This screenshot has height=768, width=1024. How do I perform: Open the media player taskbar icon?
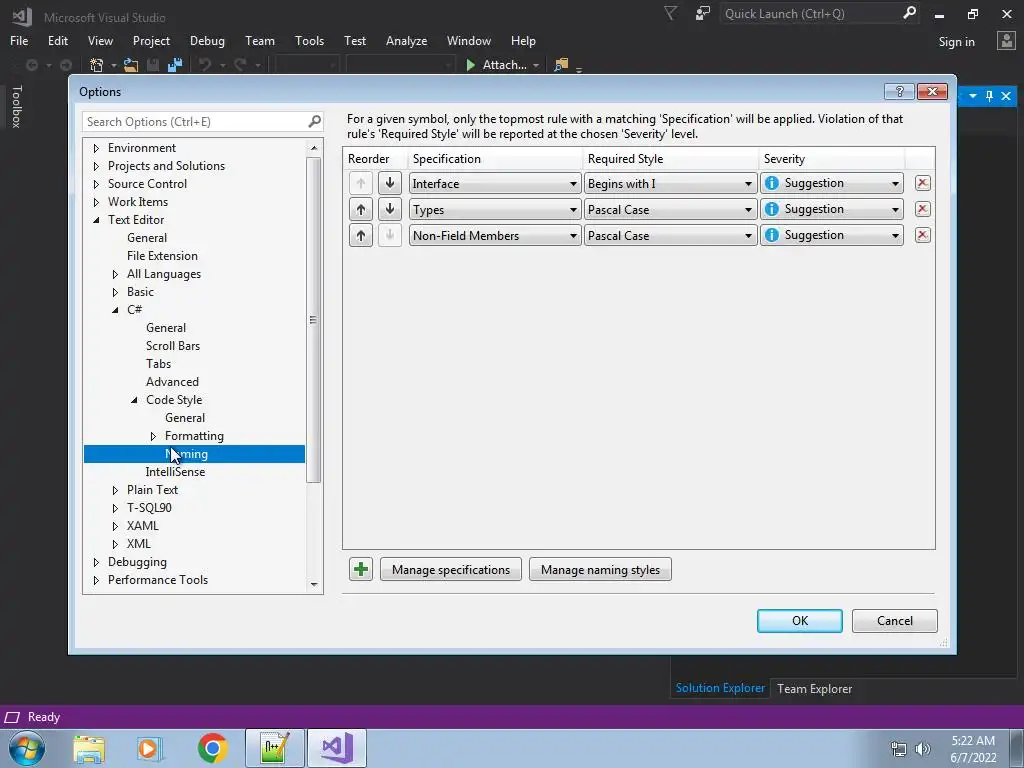click(x=149, y=748)
